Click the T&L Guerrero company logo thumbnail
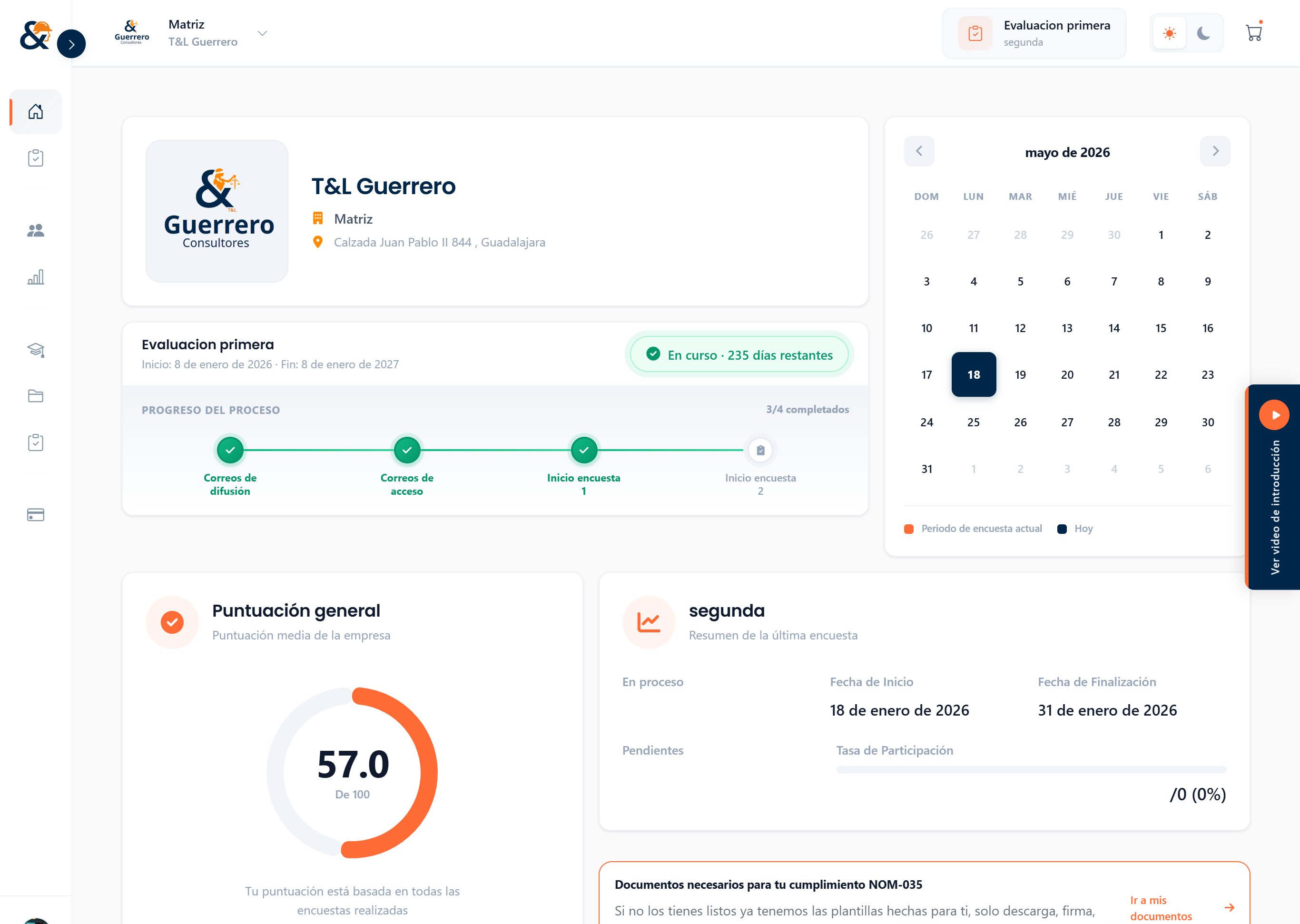The width and height of the screenshot is (1300, 924). [217, 211]
